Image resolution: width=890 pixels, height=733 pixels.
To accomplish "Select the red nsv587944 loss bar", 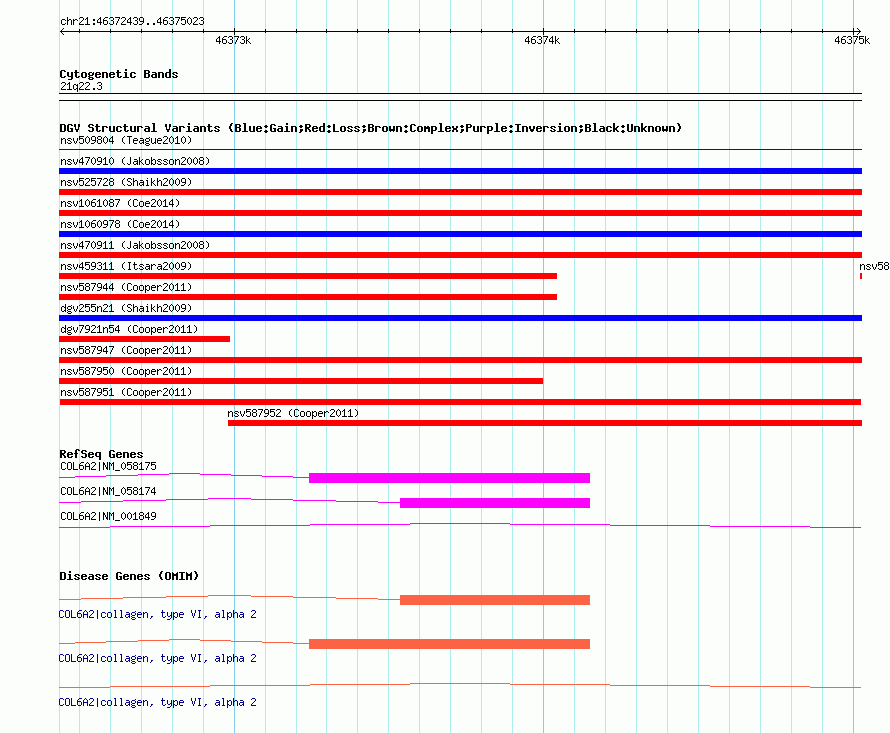I will 308,297.
